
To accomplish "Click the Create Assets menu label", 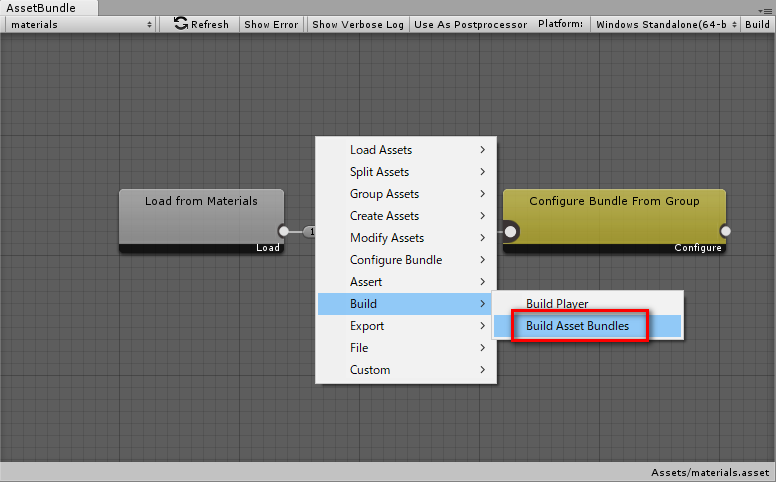I will [384, 216].
